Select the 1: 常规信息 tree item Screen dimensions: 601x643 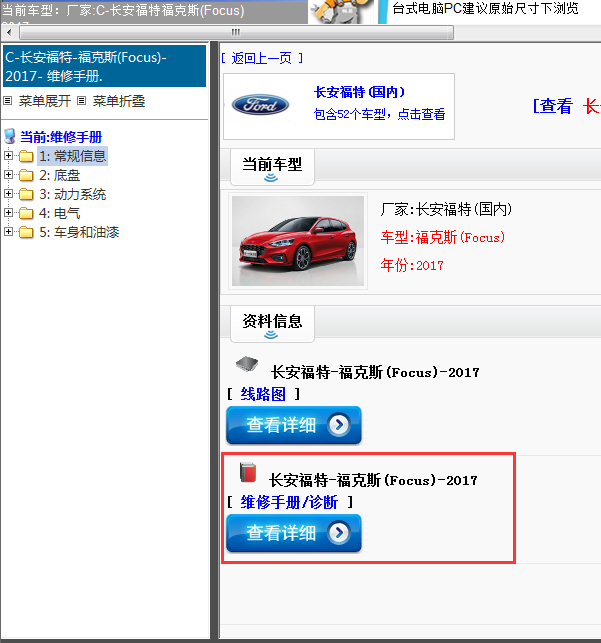73,156
